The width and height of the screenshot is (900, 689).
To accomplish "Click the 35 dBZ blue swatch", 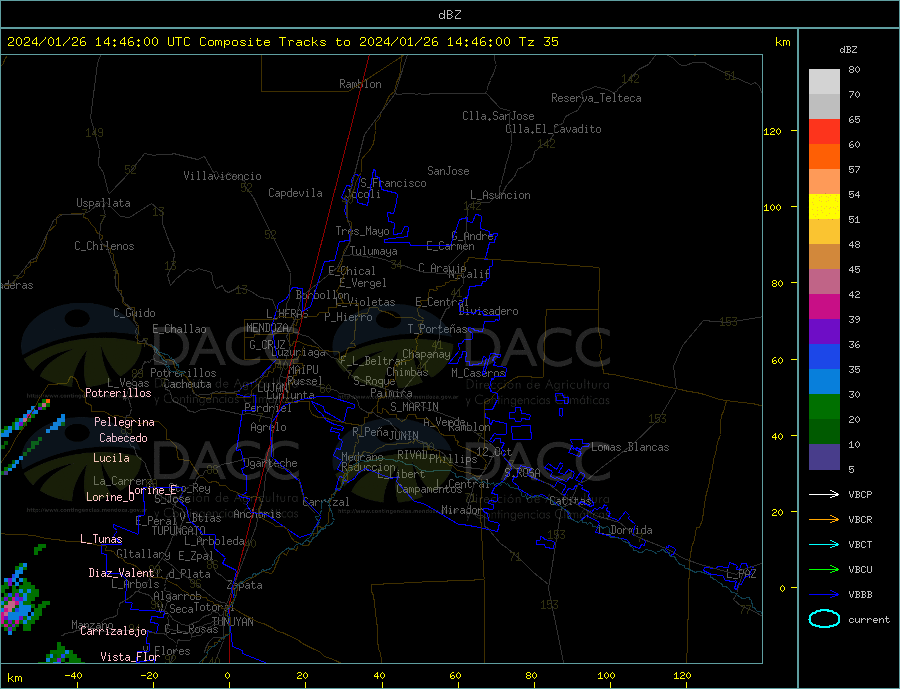I will (824, 356).
